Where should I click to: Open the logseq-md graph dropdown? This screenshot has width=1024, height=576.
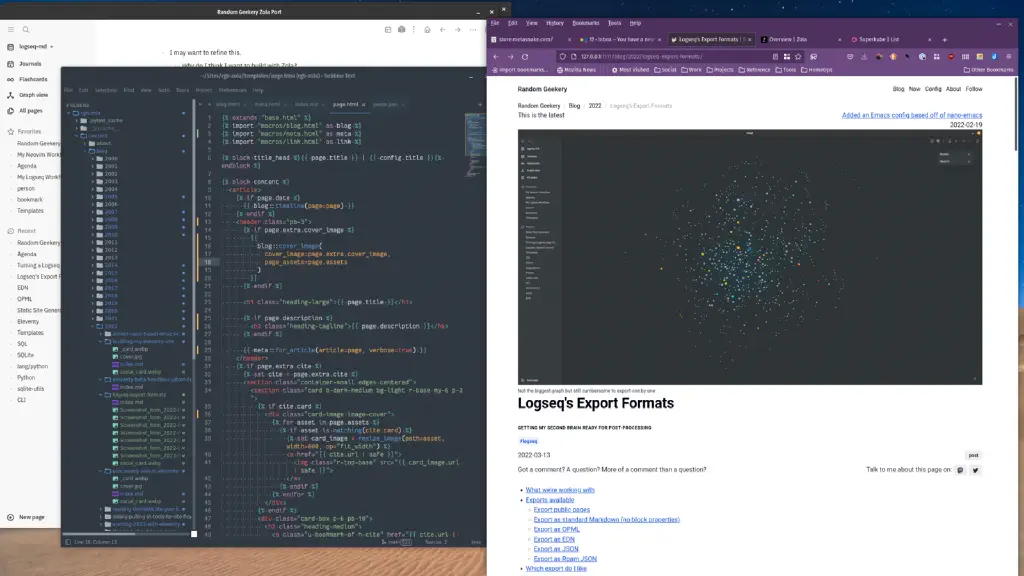pyautogui.click(x=36, y=47)
